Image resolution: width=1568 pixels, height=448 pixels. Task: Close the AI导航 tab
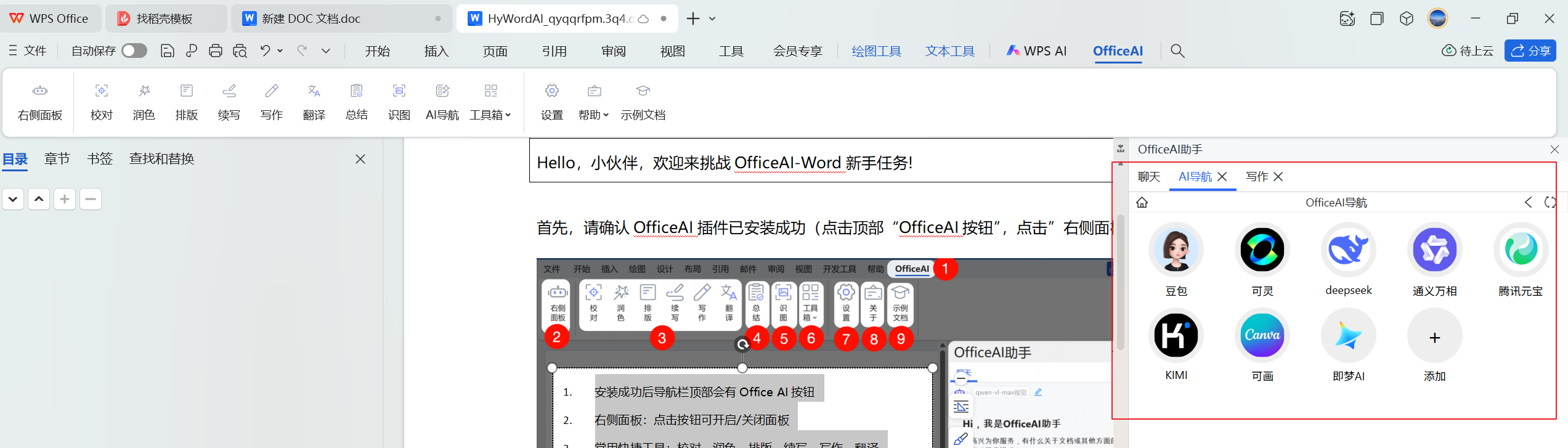click(1222, 177)
